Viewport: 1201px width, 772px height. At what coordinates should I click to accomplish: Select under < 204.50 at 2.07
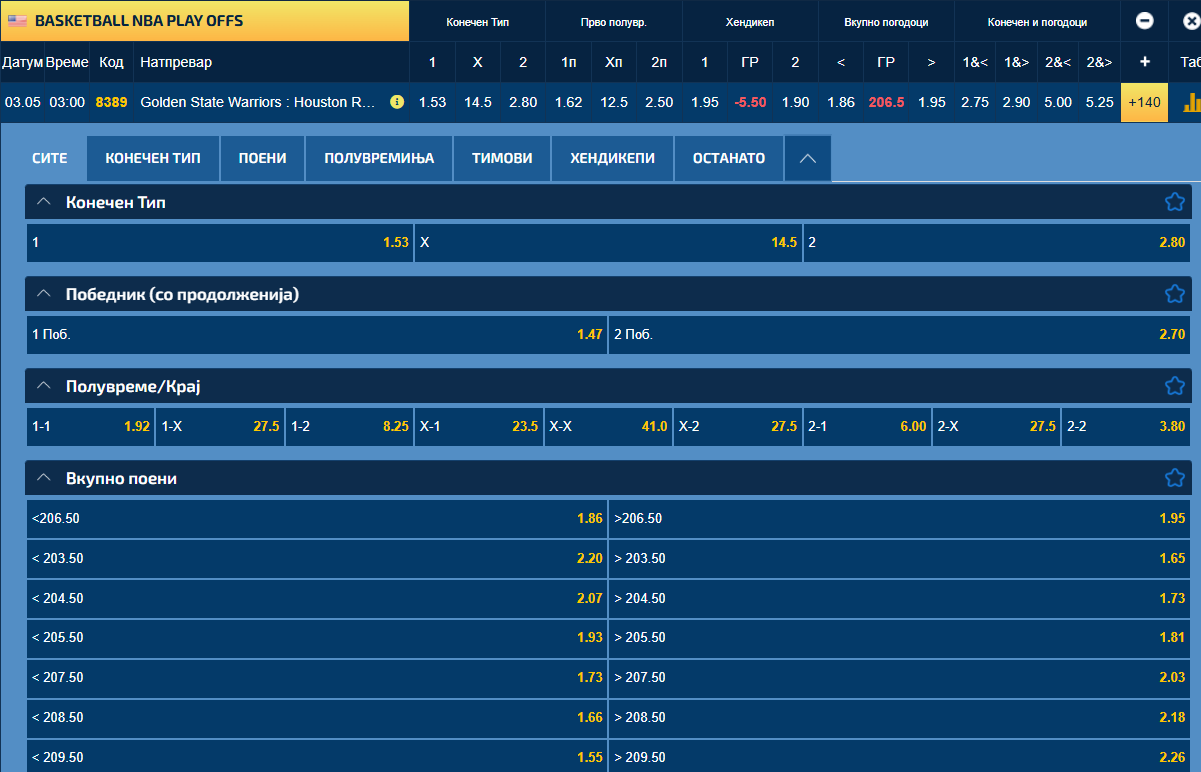tap(317, 598)
